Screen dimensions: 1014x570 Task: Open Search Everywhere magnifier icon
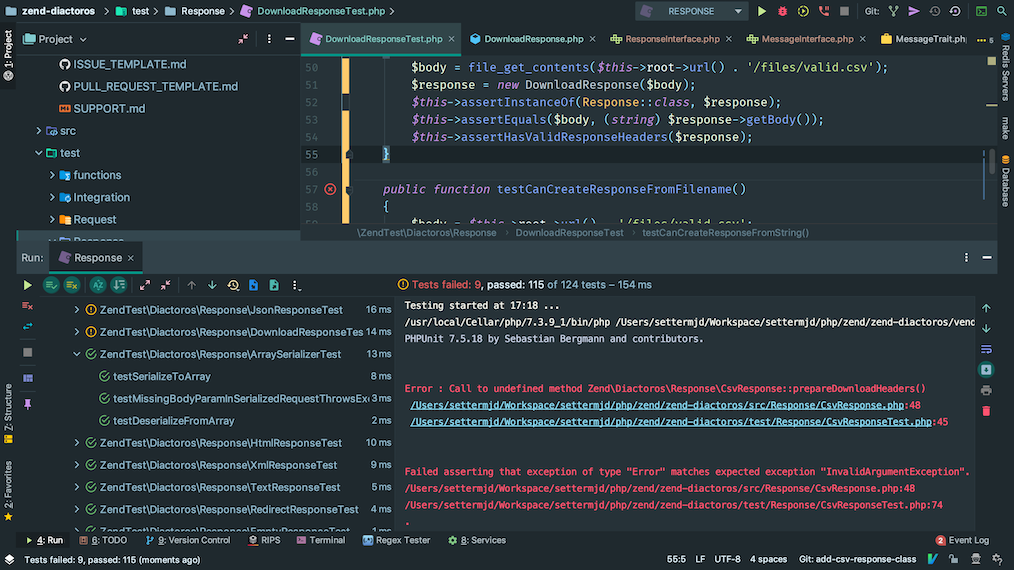point(1002,11)
